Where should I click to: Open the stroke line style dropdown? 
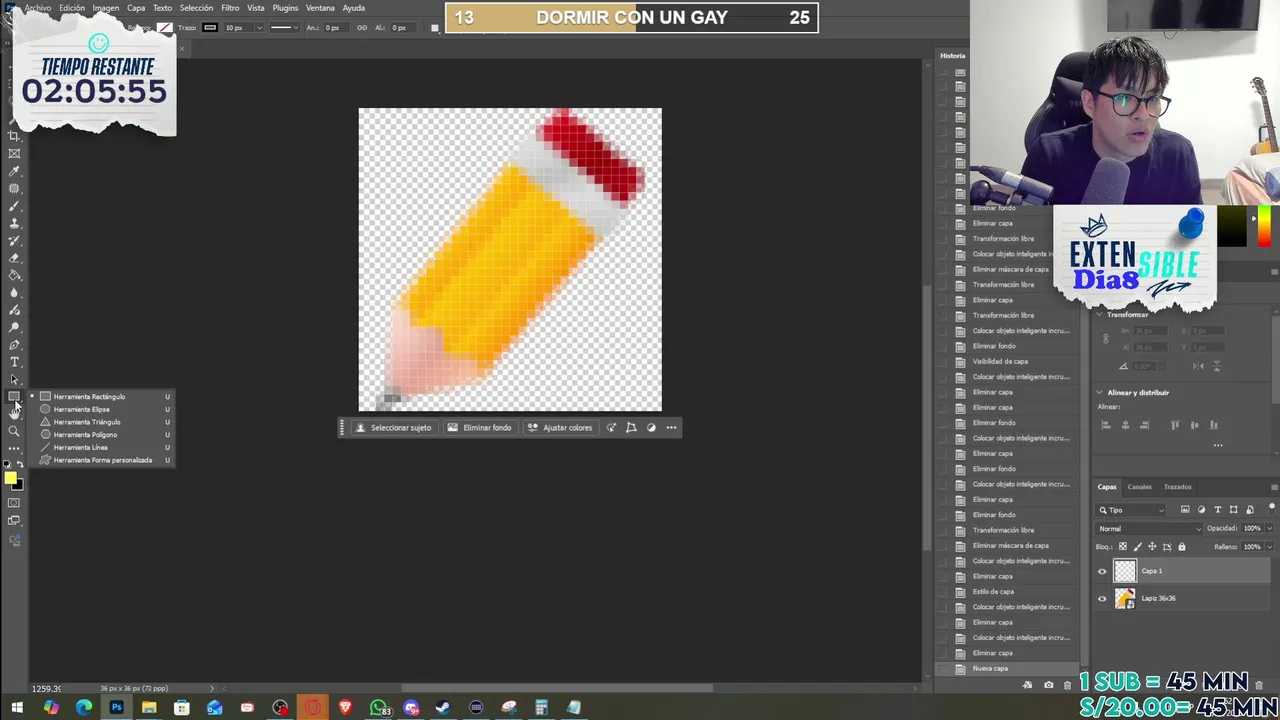pos(284,28)
